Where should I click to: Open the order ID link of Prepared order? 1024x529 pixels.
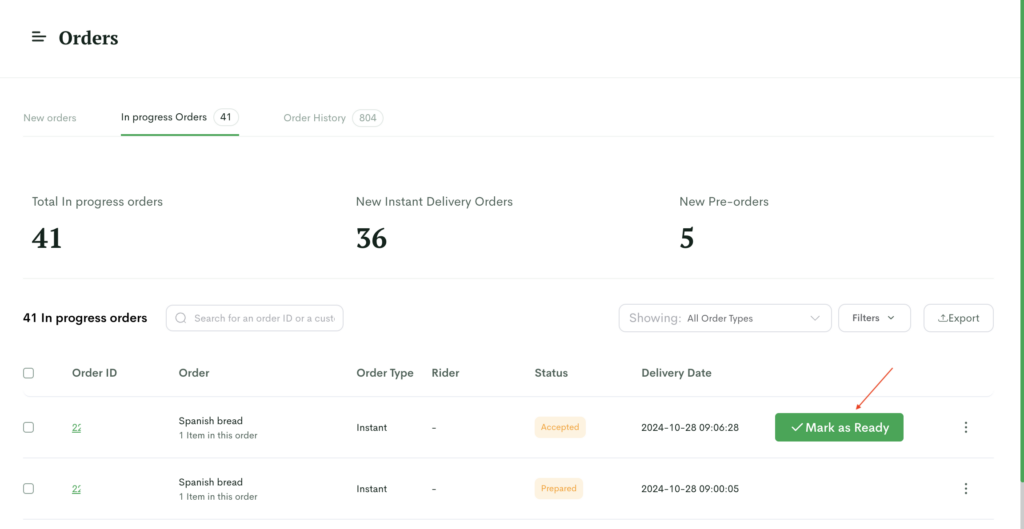click(x=76, y=489)
